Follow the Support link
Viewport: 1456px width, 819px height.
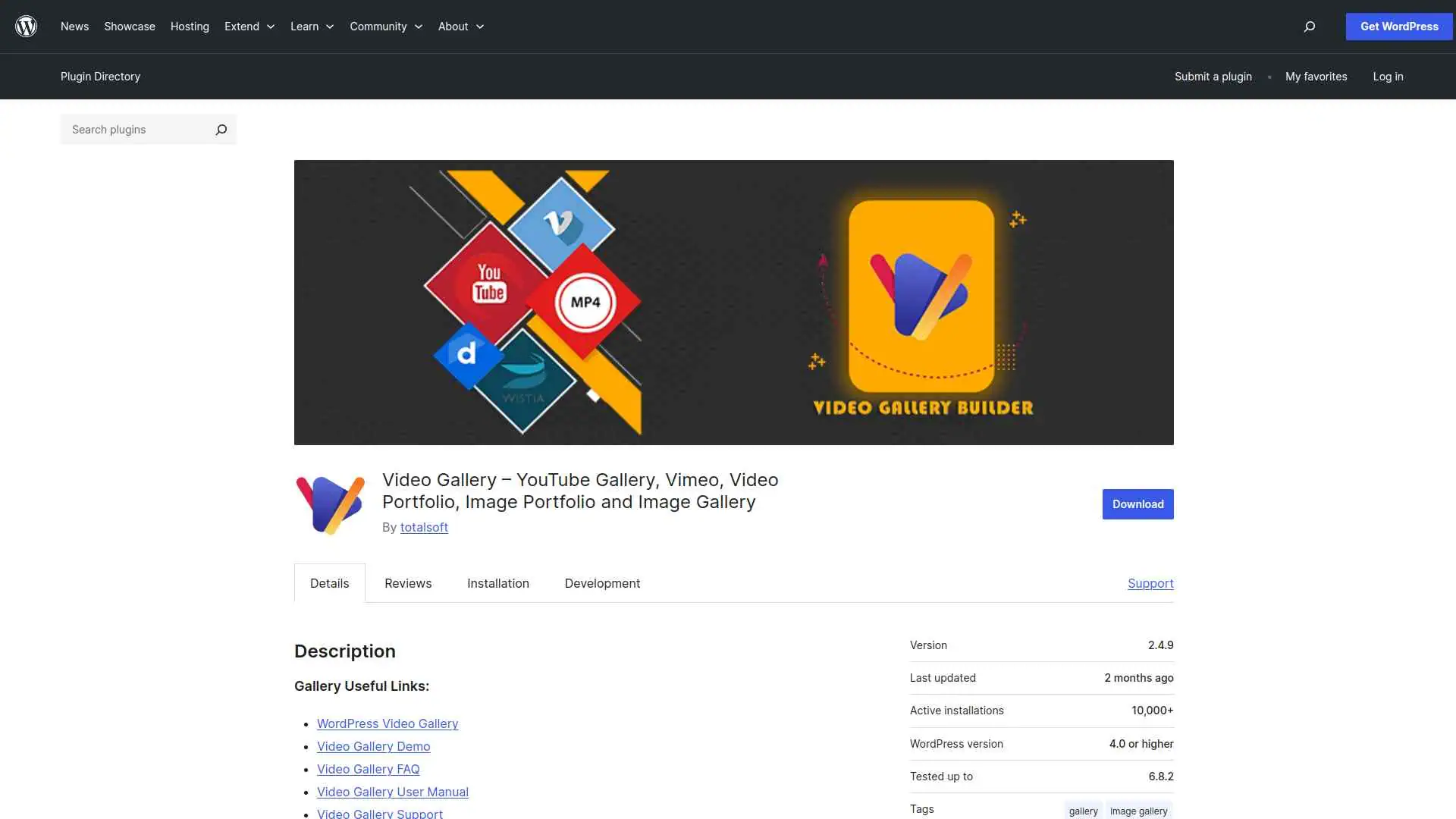point(1150,583)
